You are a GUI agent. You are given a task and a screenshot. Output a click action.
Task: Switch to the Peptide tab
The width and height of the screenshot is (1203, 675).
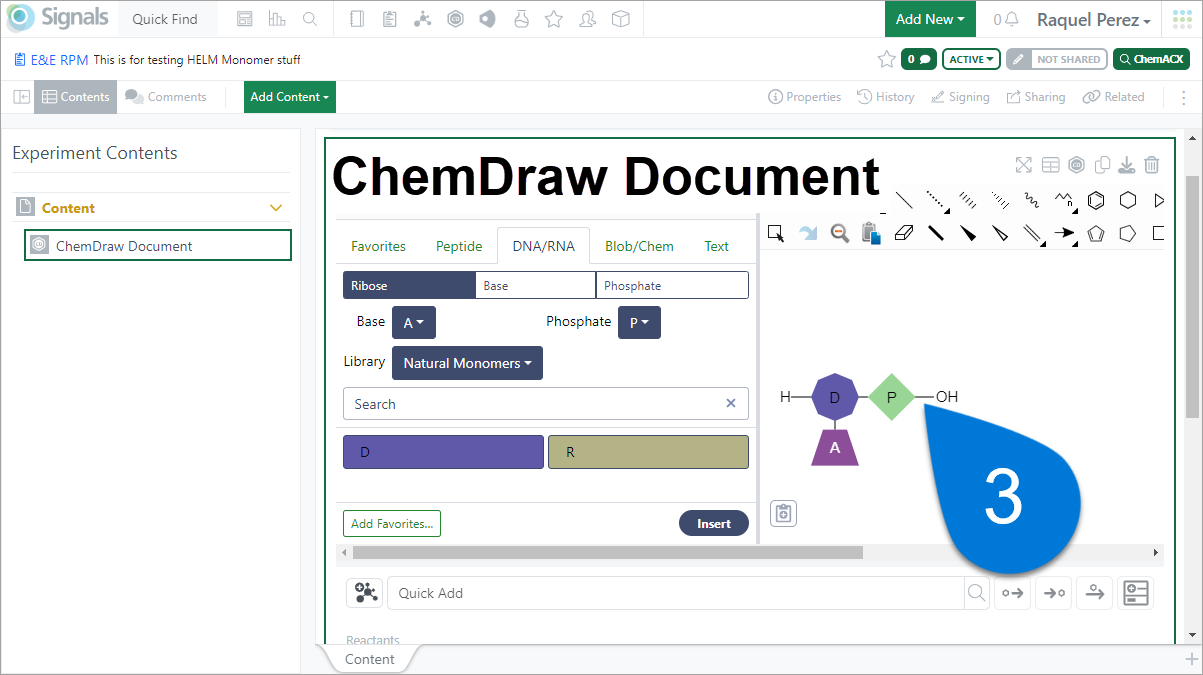459,246
